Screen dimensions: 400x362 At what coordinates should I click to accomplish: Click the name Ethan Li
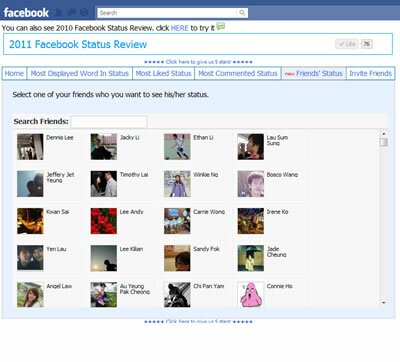point(203,137)
